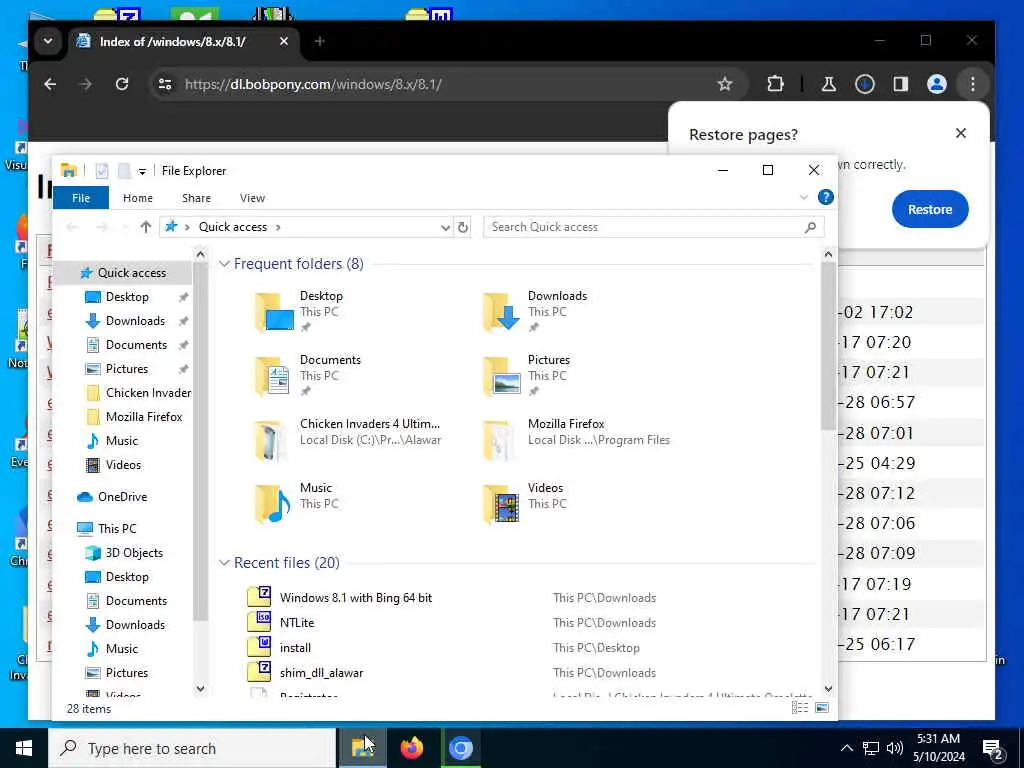Bookmark this page with star icon
The image size is (1024, 768).
coord(725,84)
